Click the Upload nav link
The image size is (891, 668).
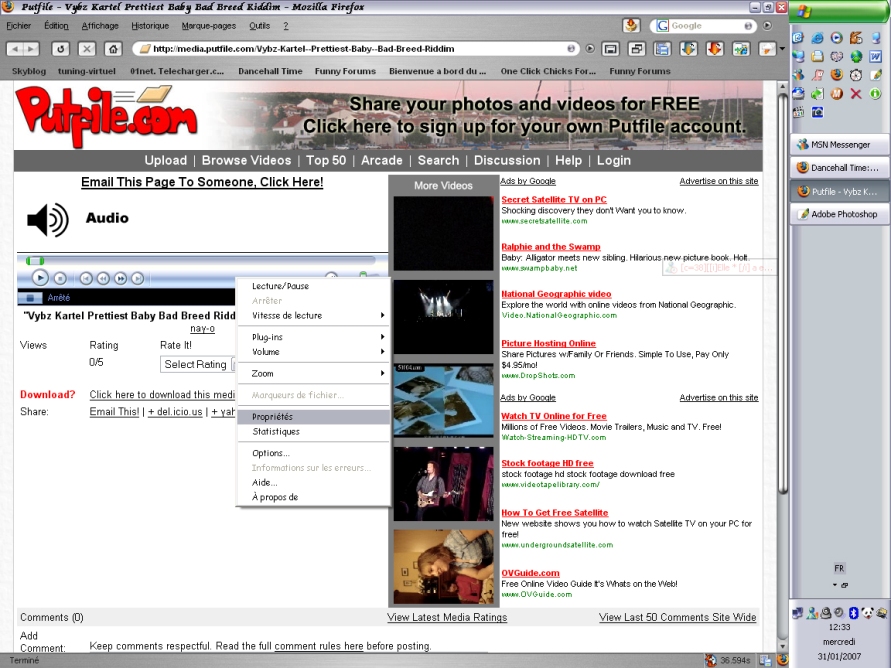[x=165, y=160]
